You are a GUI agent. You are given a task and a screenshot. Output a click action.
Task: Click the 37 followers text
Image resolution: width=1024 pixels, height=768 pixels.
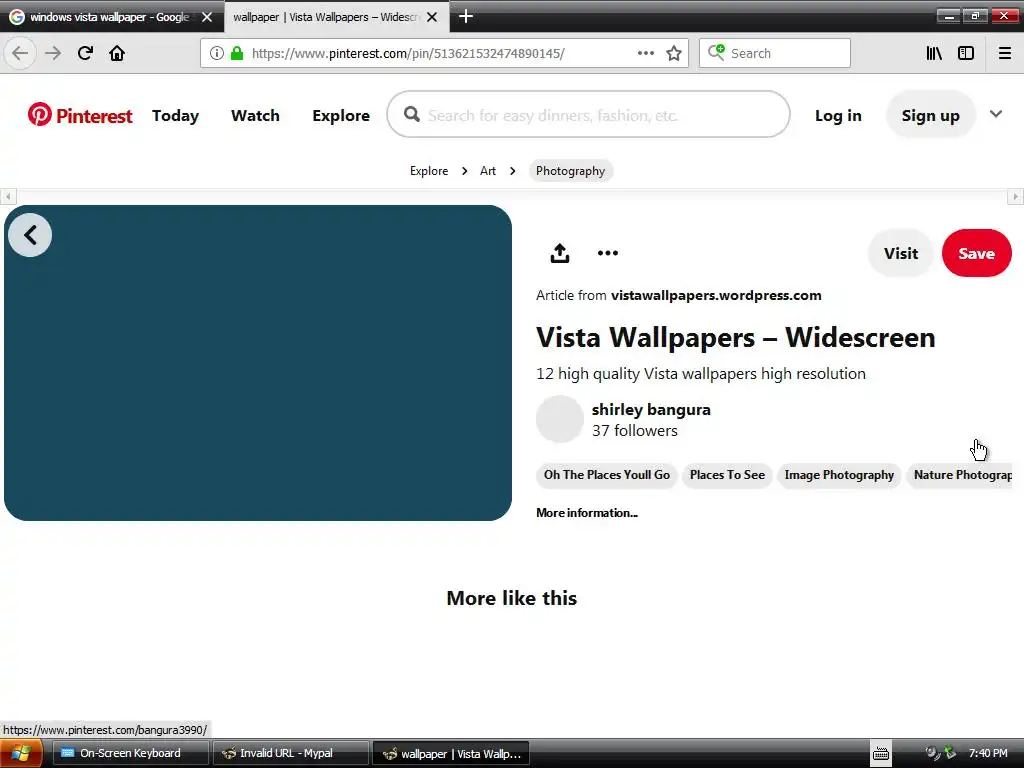coord(635,430)
